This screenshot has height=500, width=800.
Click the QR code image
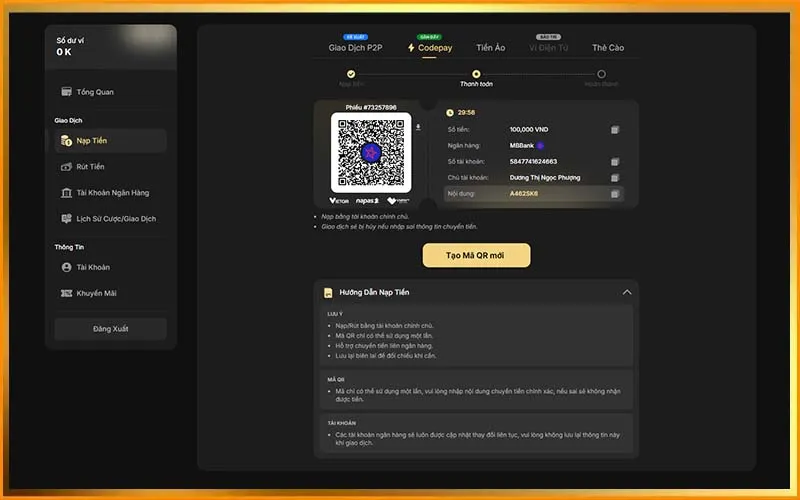point(371,153)
